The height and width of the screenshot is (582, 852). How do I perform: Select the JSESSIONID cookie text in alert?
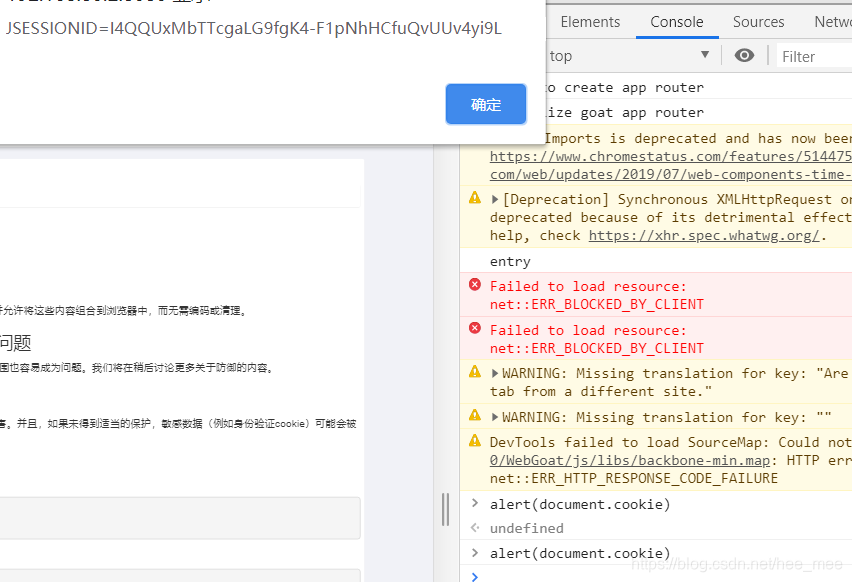[254, 28]
